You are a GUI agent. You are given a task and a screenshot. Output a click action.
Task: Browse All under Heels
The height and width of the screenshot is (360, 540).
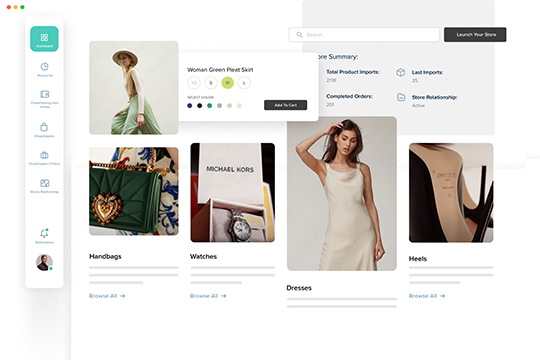pos(427,296)
